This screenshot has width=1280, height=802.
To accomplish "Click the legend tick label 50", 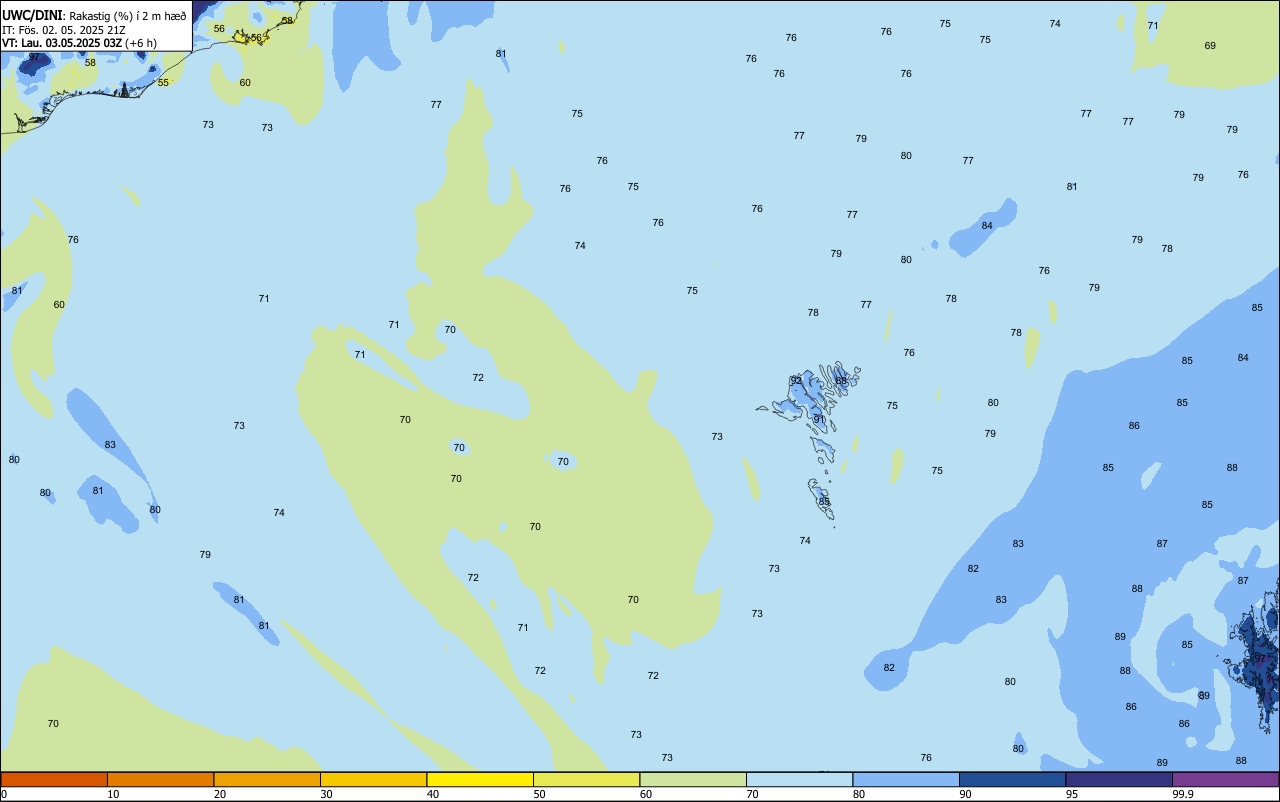I will click(x=539, y=794).
